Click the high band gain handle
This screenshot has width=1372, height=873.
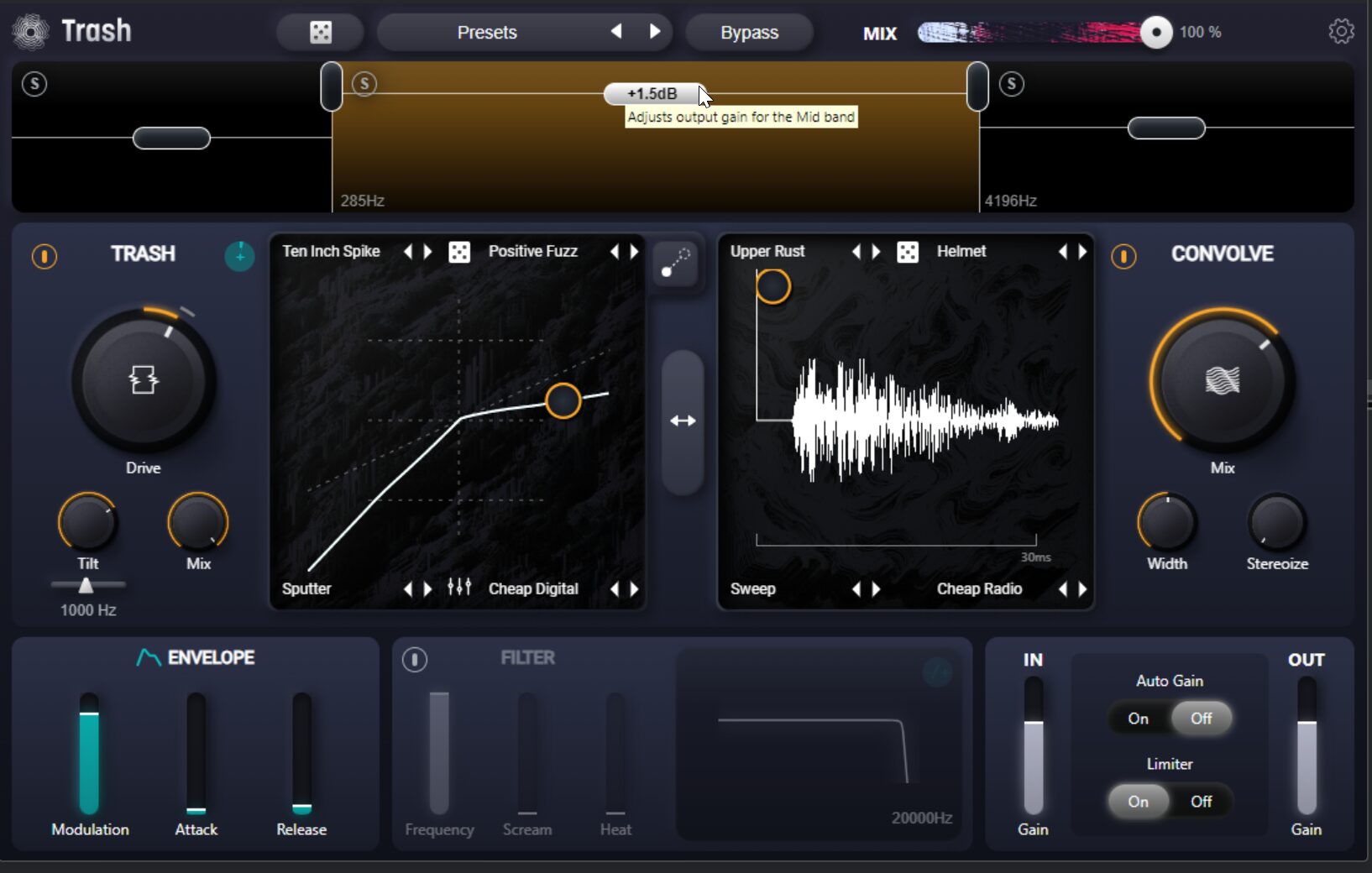[1166, 128]
